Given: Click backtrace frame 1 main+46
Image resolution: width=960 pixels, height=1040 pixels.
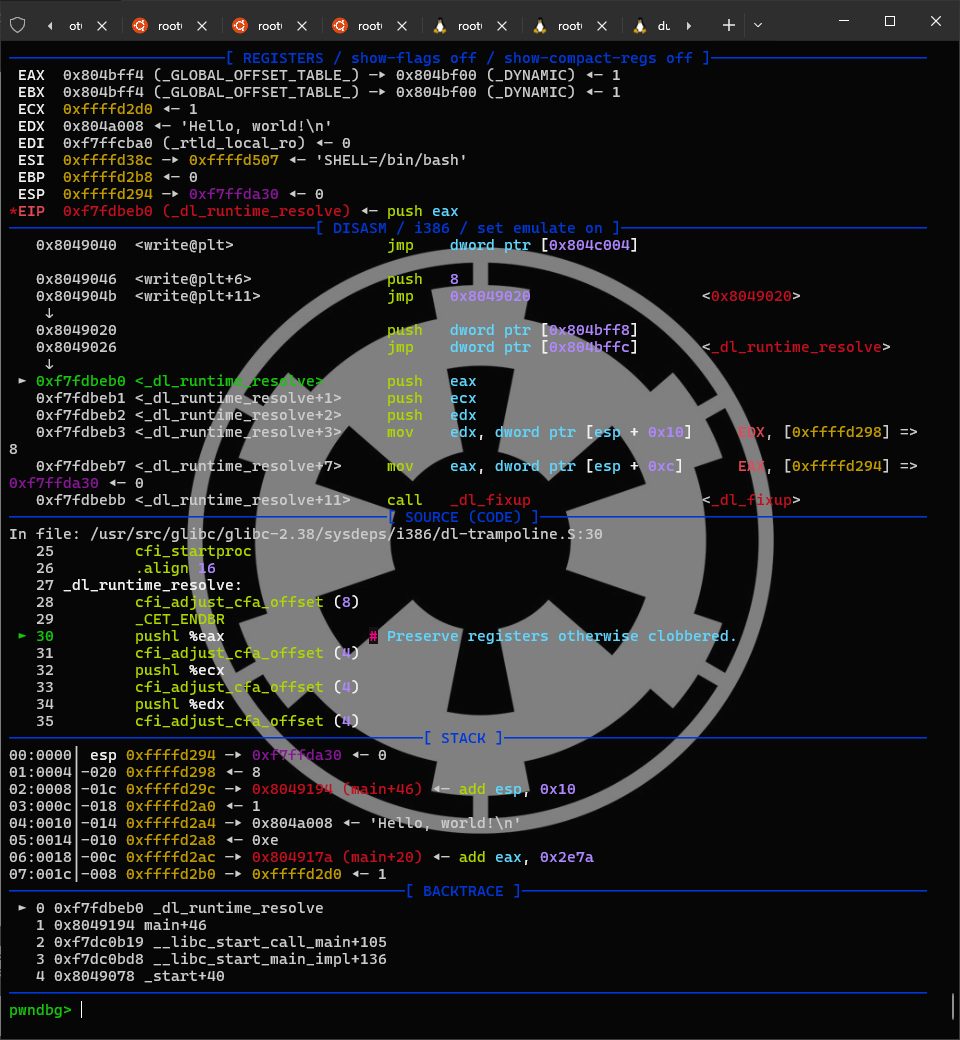Looking at the screenshot, I should point(121,925).
